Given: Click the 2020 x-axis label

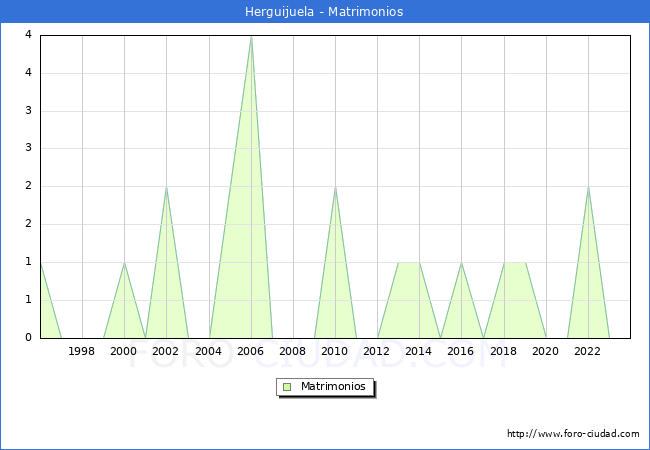Looking at the screenshot, I should click(546, 351).
